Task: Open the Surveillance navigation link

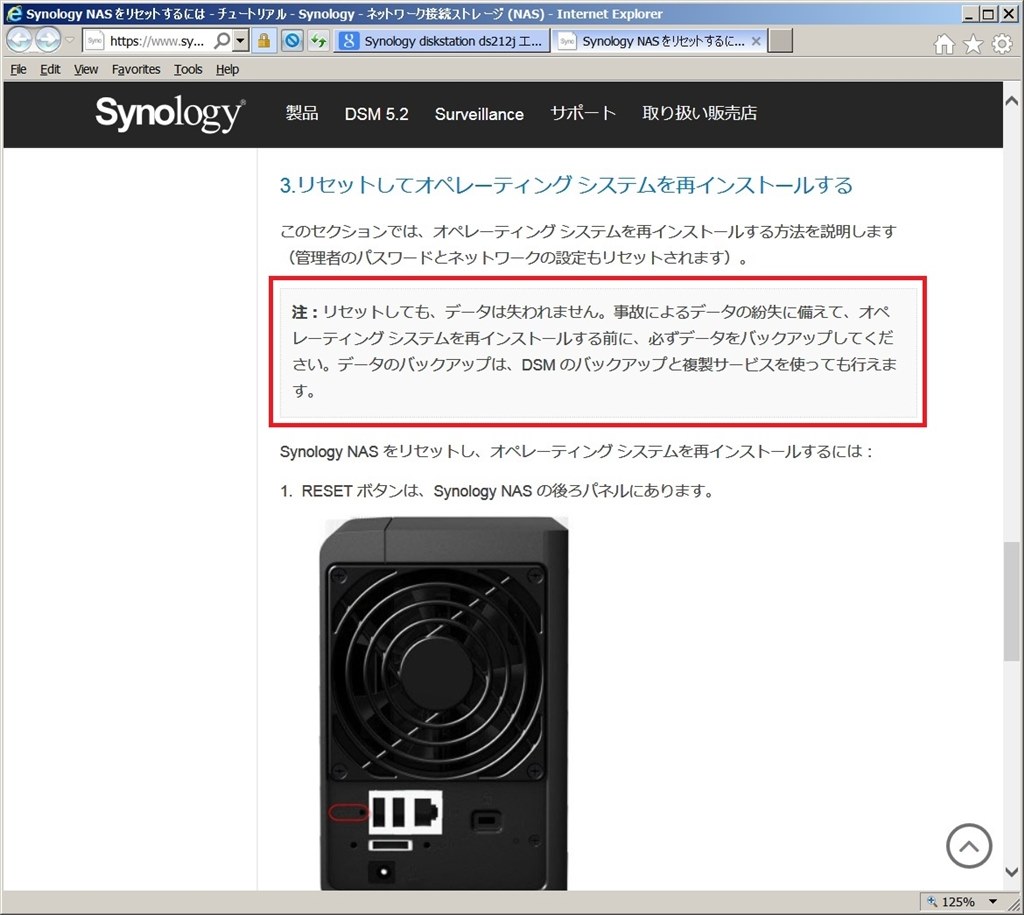Action: (479, 114)
